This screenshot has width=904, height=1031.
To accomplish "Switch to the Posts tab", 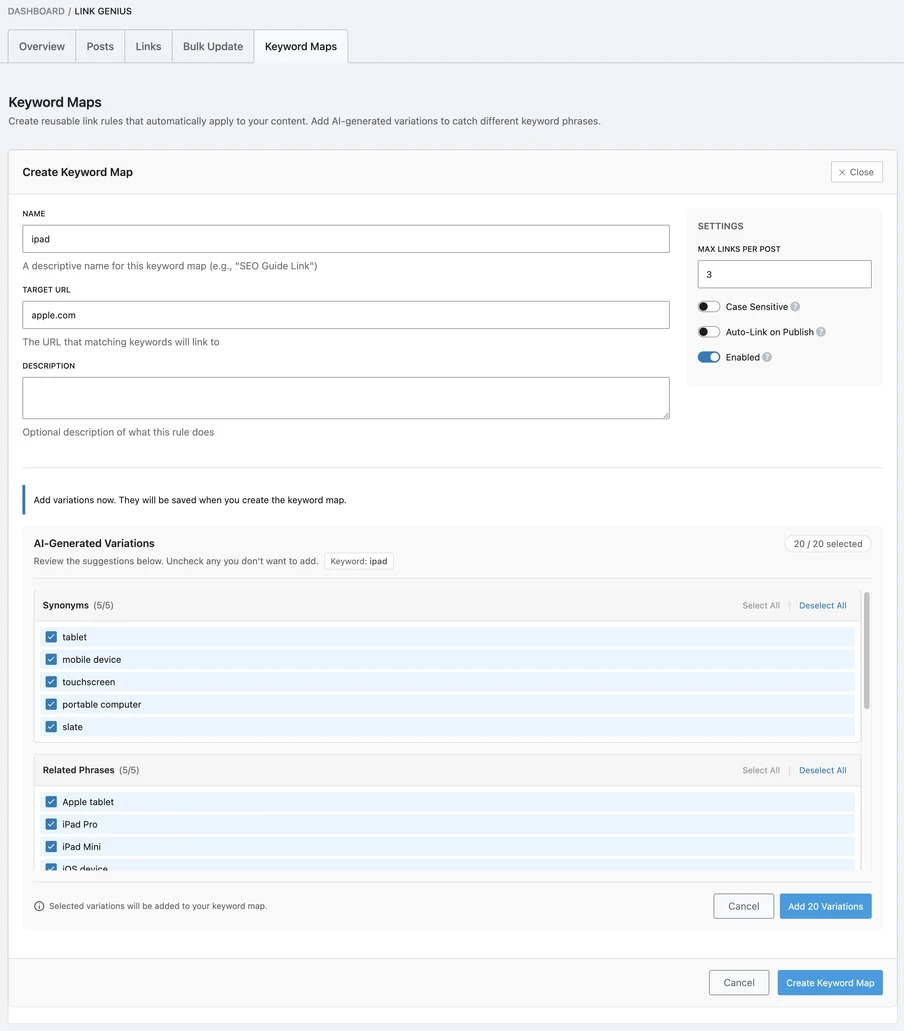I will pos(99,46).
